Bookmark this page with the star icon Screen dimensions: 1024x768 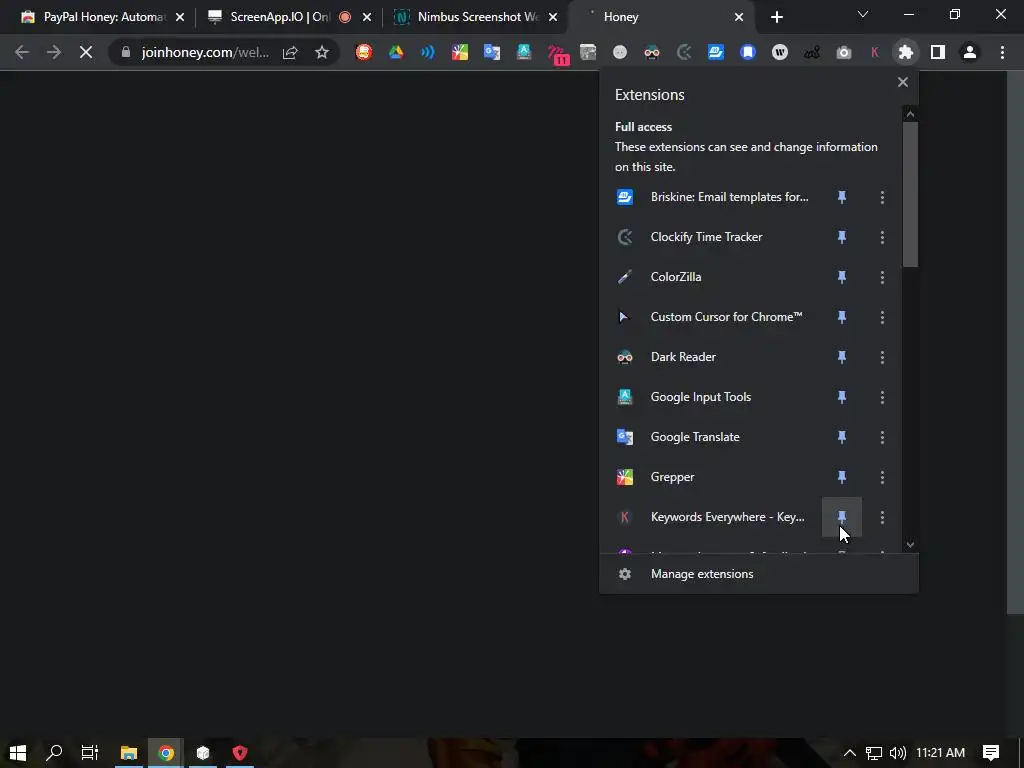click(x=321, y=52)
